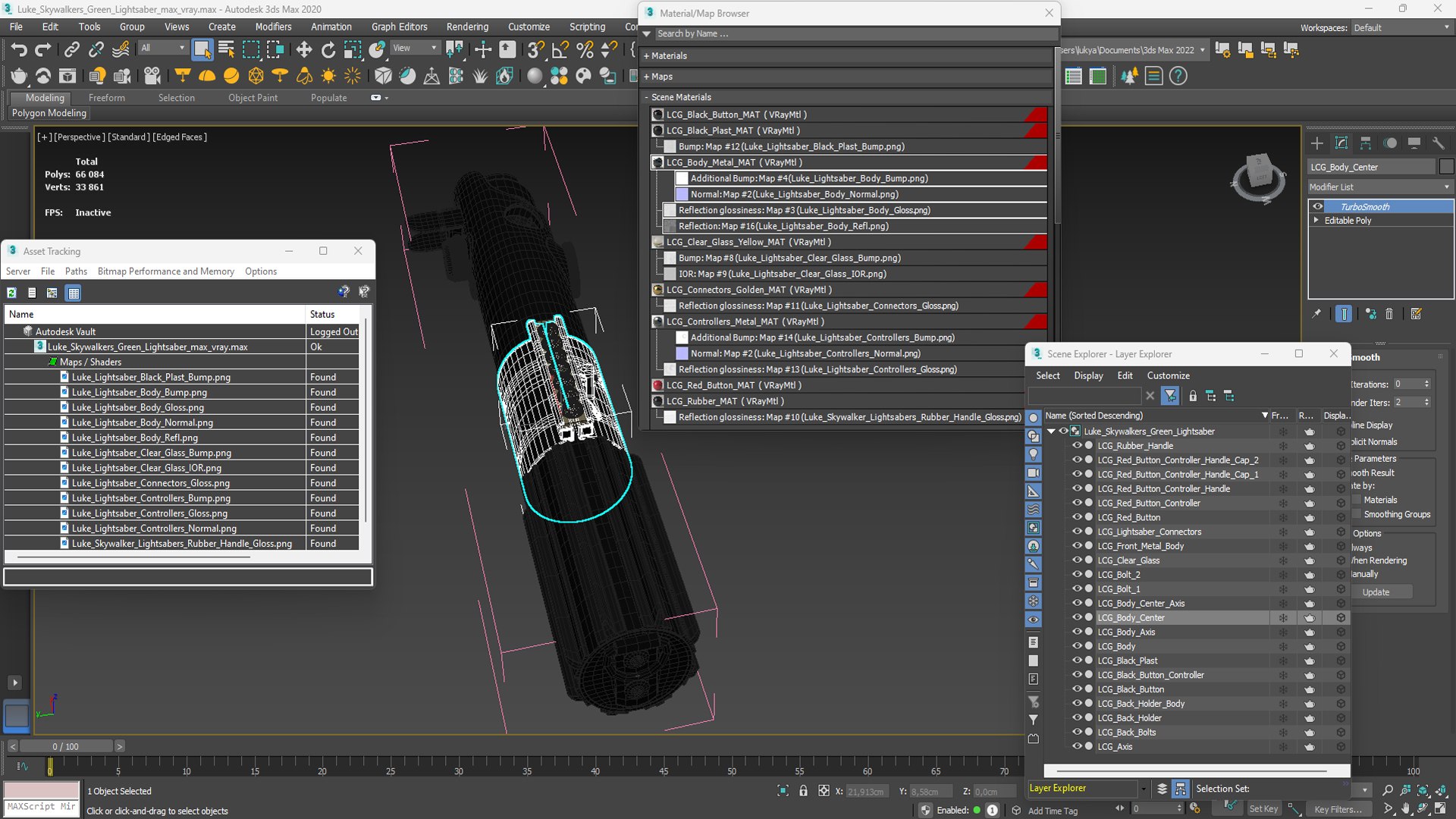Click the orange sphere light icon
This screenshot has width=1456, height=819.
coord(231,76)
